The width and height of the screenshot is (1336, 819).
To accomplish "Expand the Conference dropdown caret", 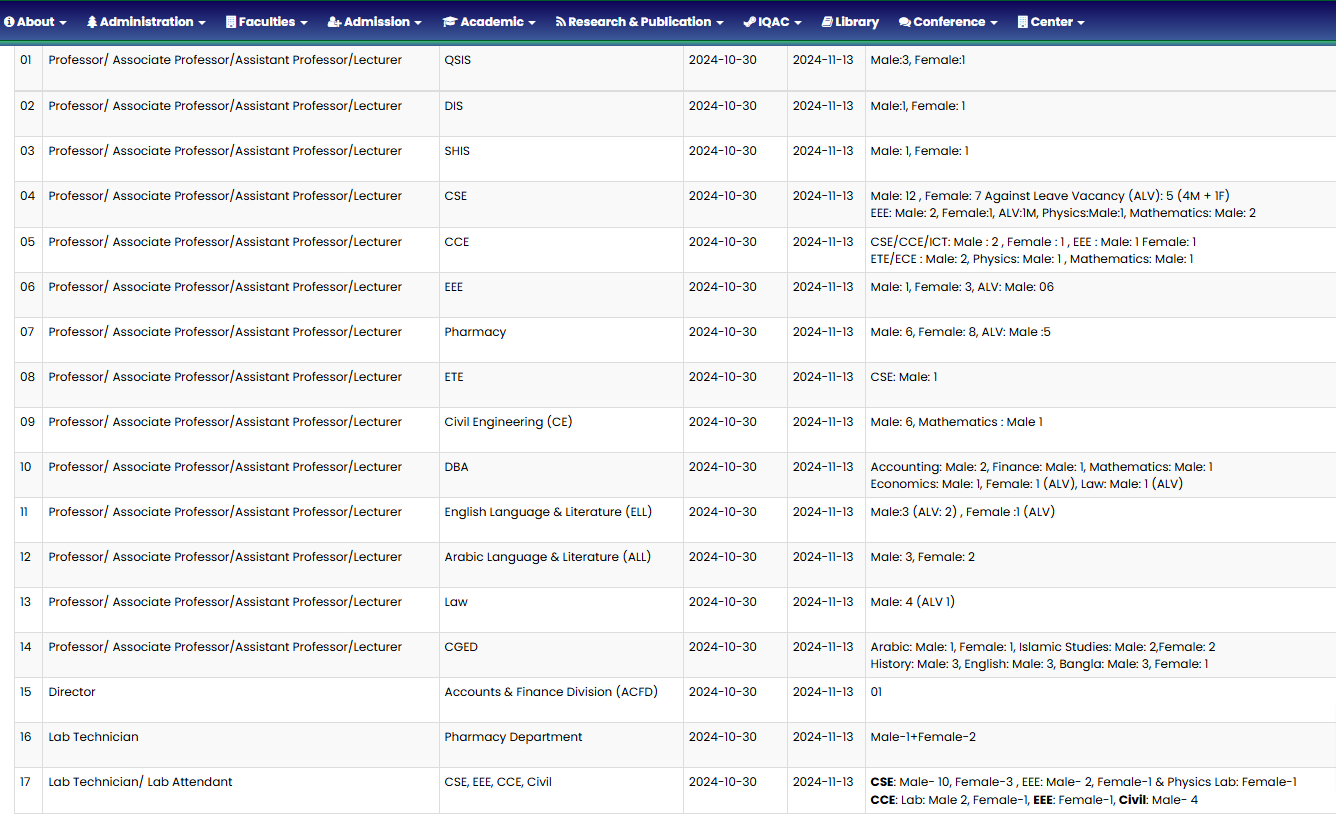I will pyautogui.click(x=993, y=23).
